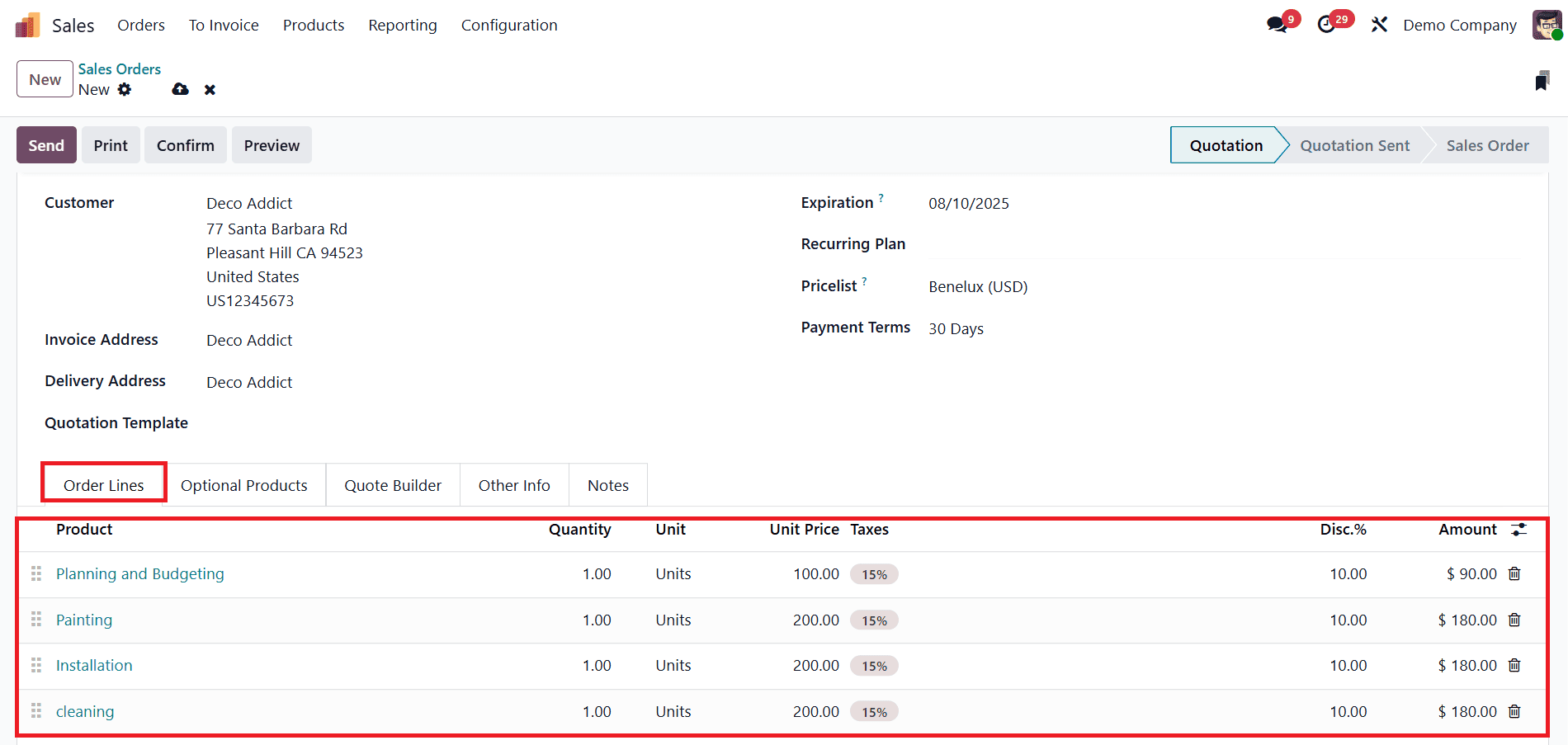Open the messages chat icon with 9 badge

point(1278,25)
